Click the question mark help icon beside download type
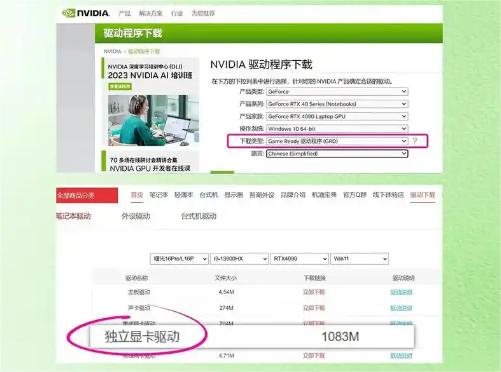 click(415, 141)
